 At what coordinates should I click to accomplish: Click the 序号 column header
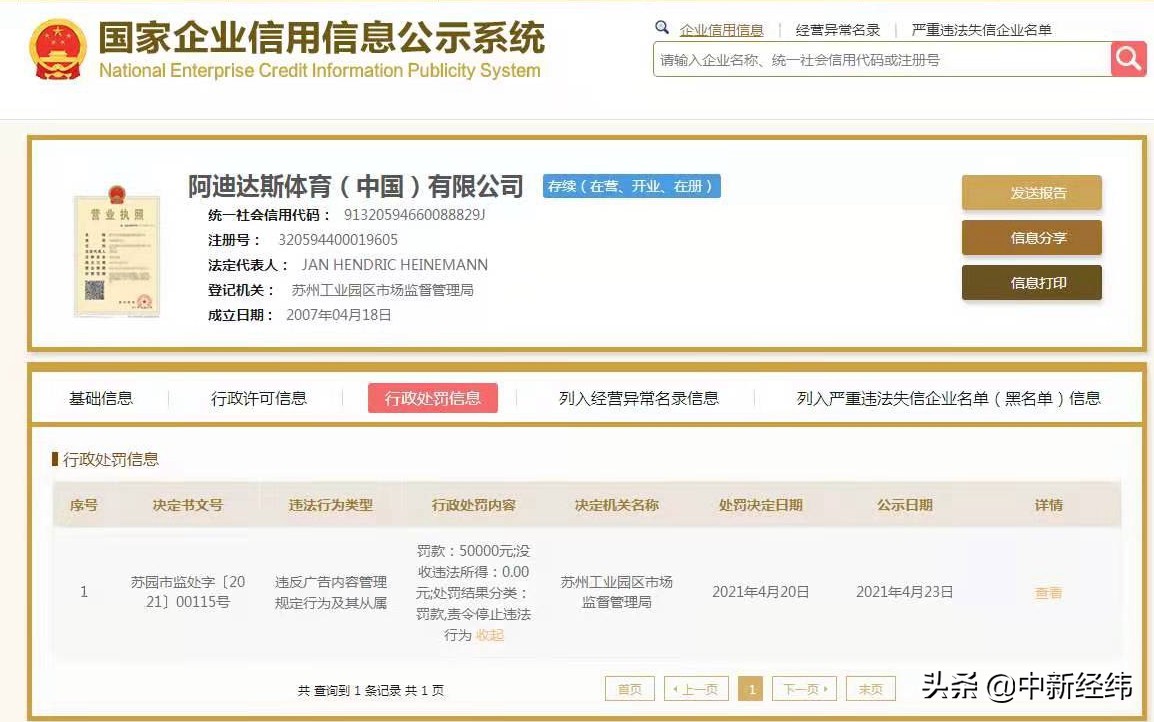83,505
